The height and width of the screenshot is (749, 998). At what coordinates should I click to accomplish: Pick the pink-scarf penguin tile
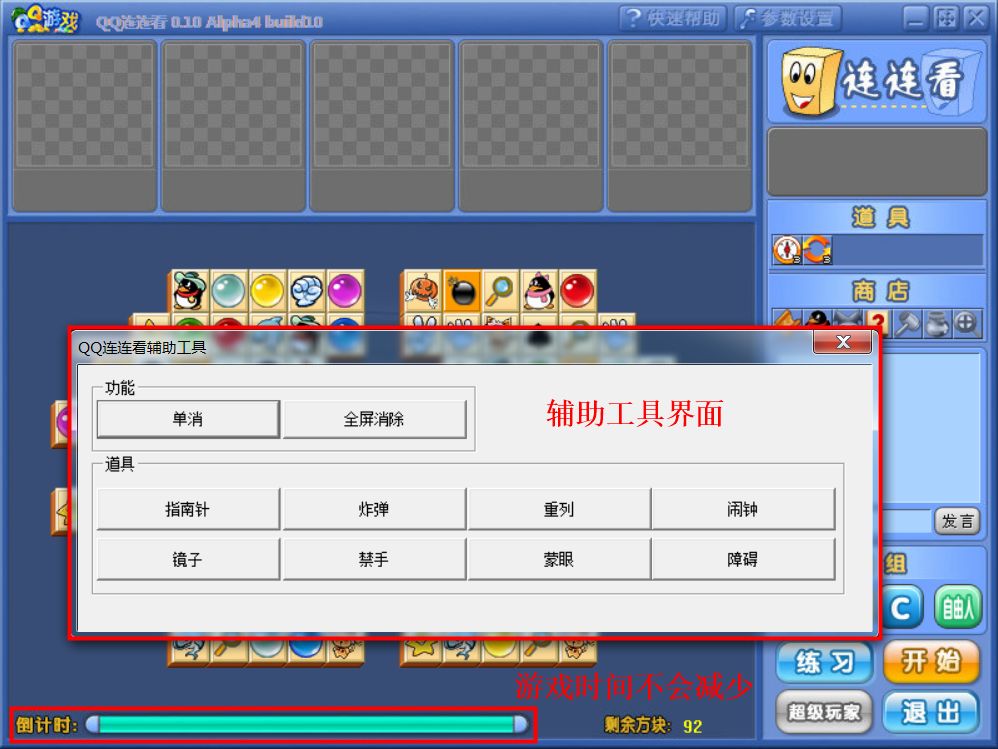click(x=540, y=291)
